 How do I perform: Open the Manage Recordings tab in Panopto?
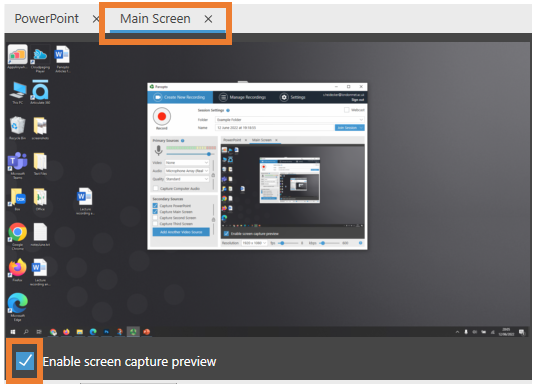click(x=243, y=97)
